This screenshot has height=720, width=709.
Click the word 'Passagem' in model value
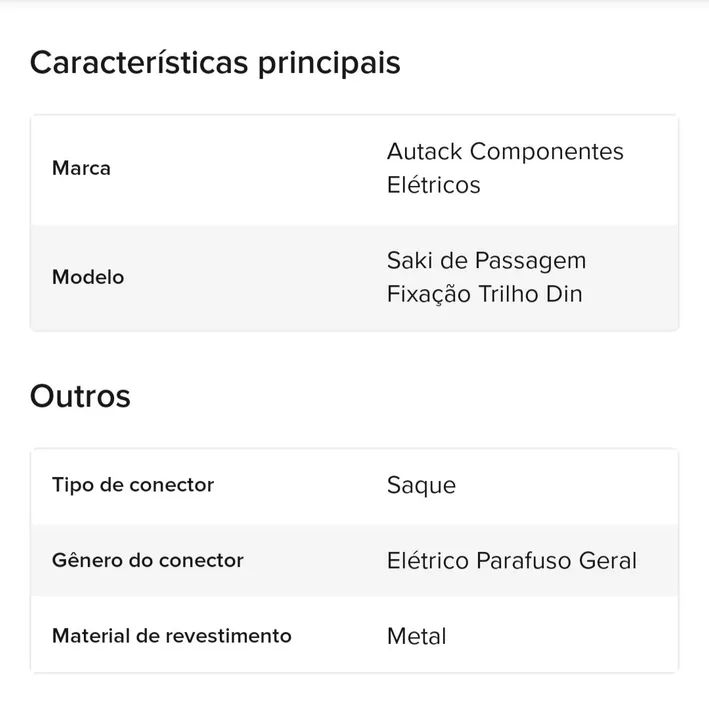pos(531,261)
